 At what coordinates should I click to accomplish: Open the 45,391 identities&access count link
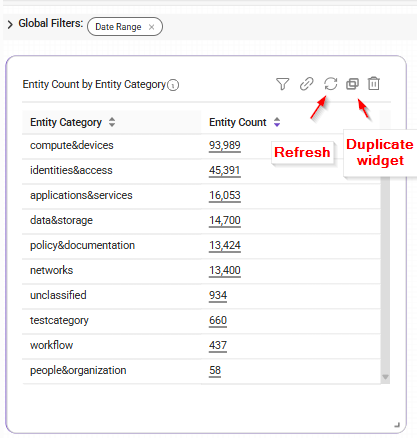click(225, 171)
